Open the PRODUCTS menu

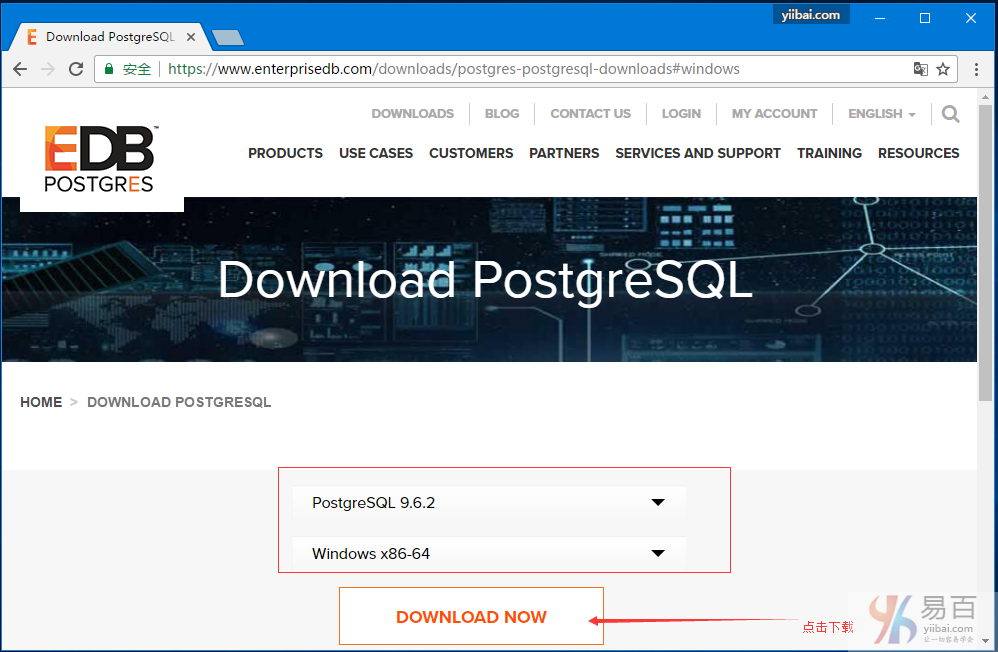click(x=285, y=153)
